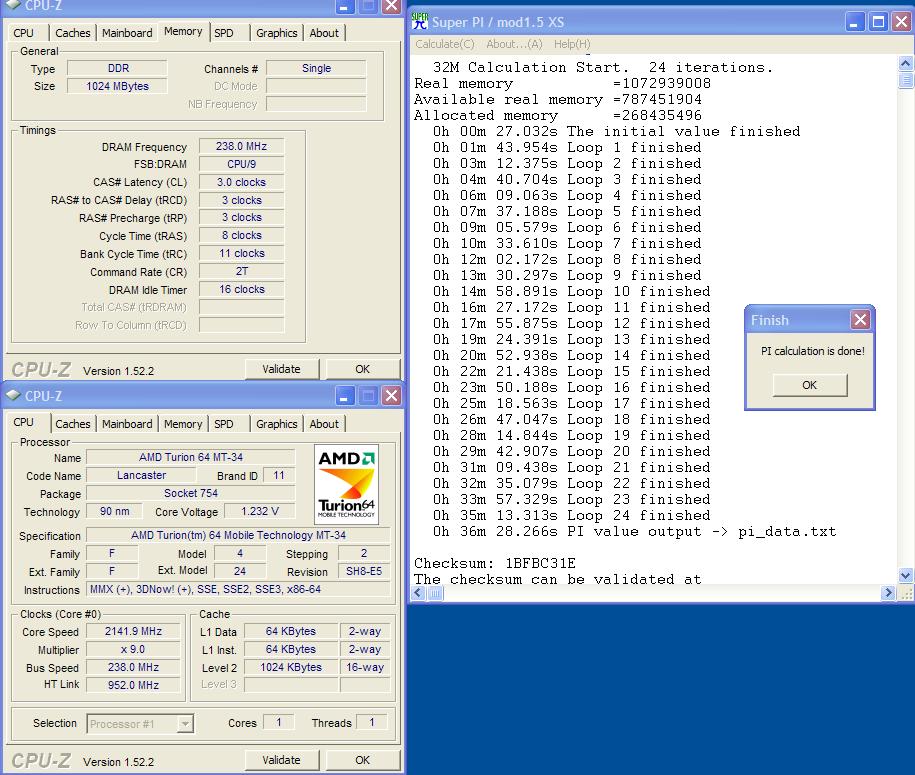Click the Package Socket 754 field
915x775 pixels.
click(191, 494)
